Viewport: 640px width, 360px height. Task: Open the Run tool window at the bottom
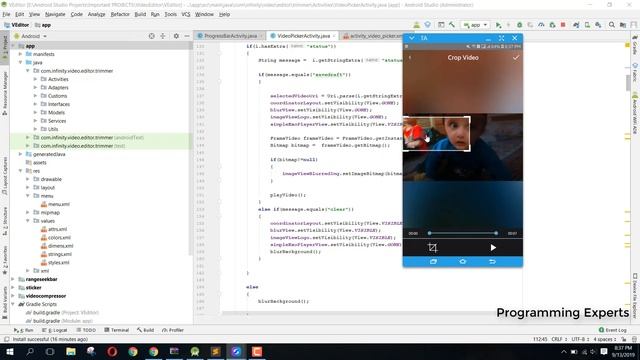click(24, 330)
